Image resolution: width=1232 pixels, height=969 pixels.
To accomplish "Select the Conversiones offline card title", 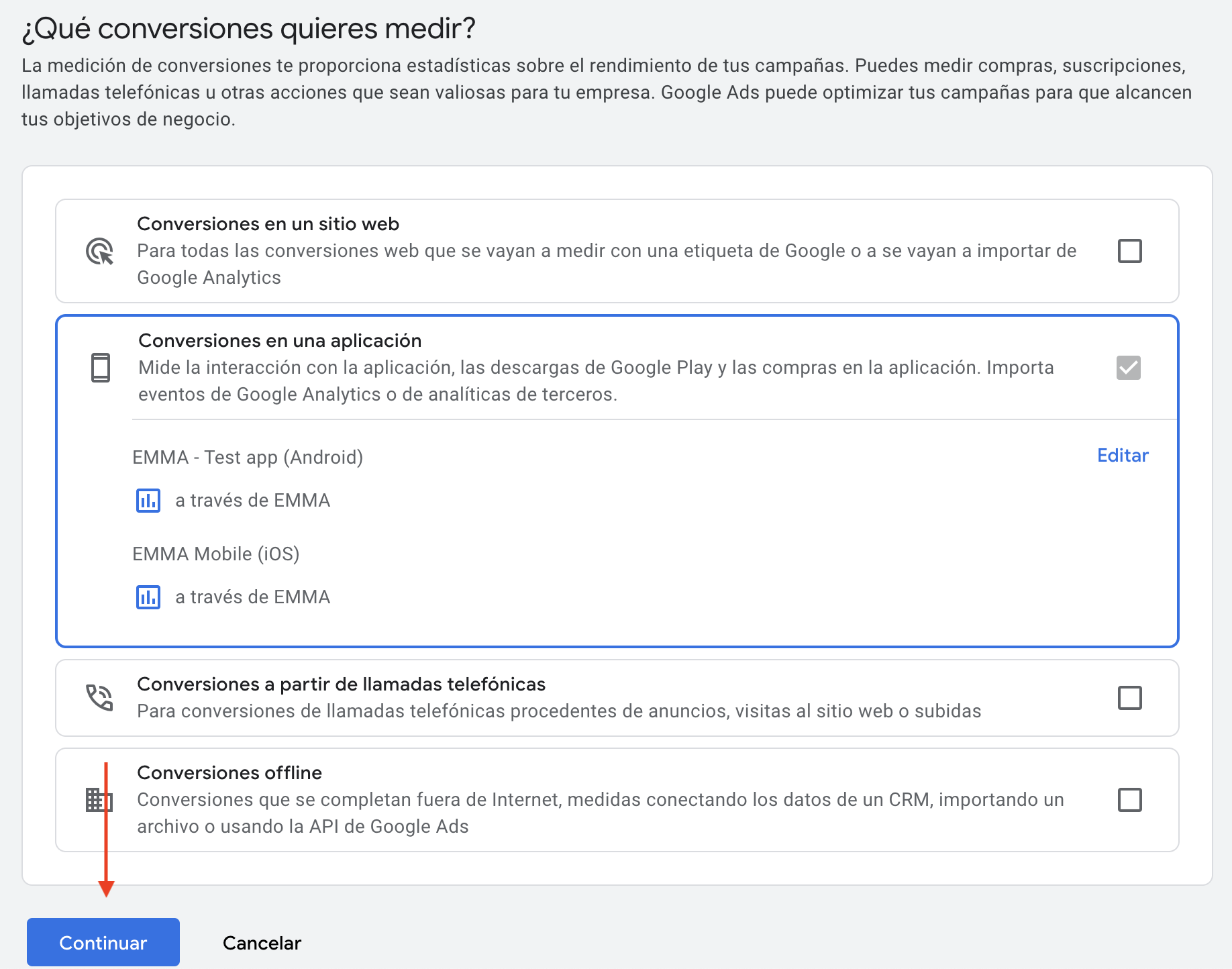I will coord(229,773).
